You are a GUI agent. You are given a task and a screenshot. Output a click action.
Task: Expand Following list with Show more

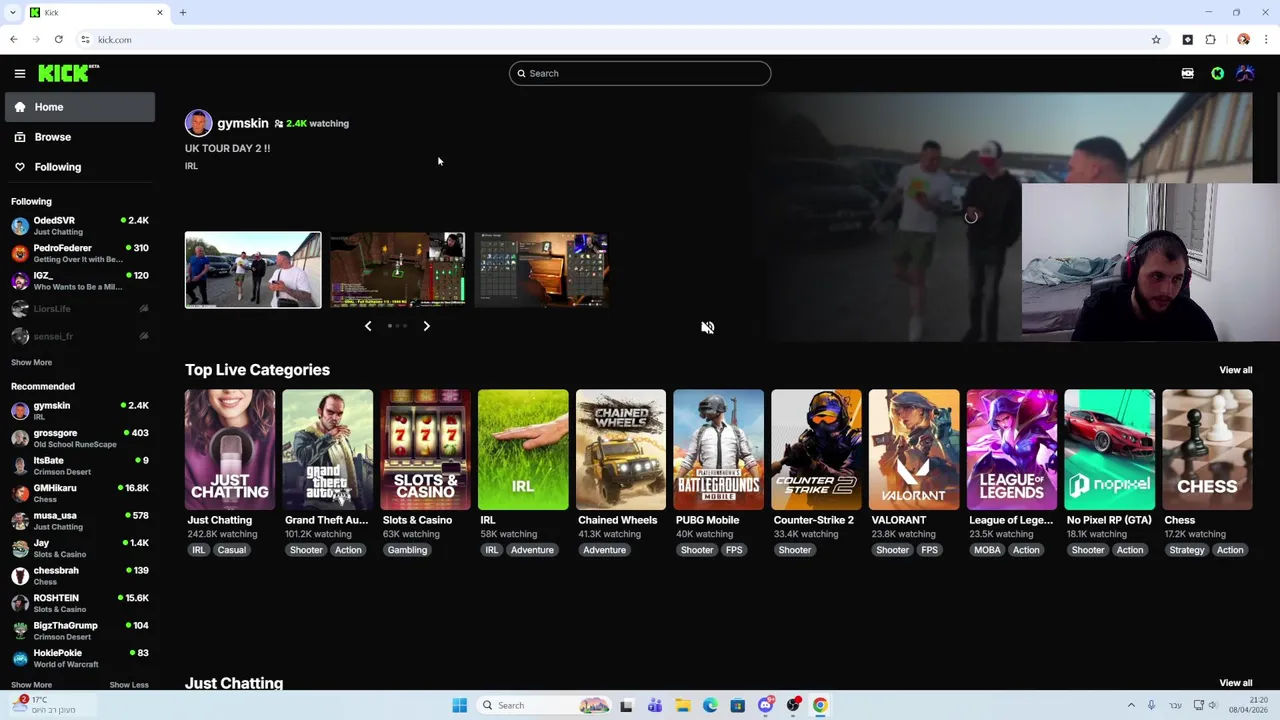pos(31,362)
